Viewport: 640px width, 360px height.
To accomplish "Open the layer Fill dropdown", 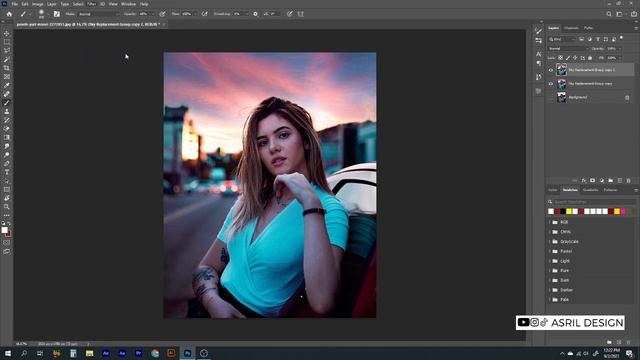I will pyautogui.click(x=619, y=58).
